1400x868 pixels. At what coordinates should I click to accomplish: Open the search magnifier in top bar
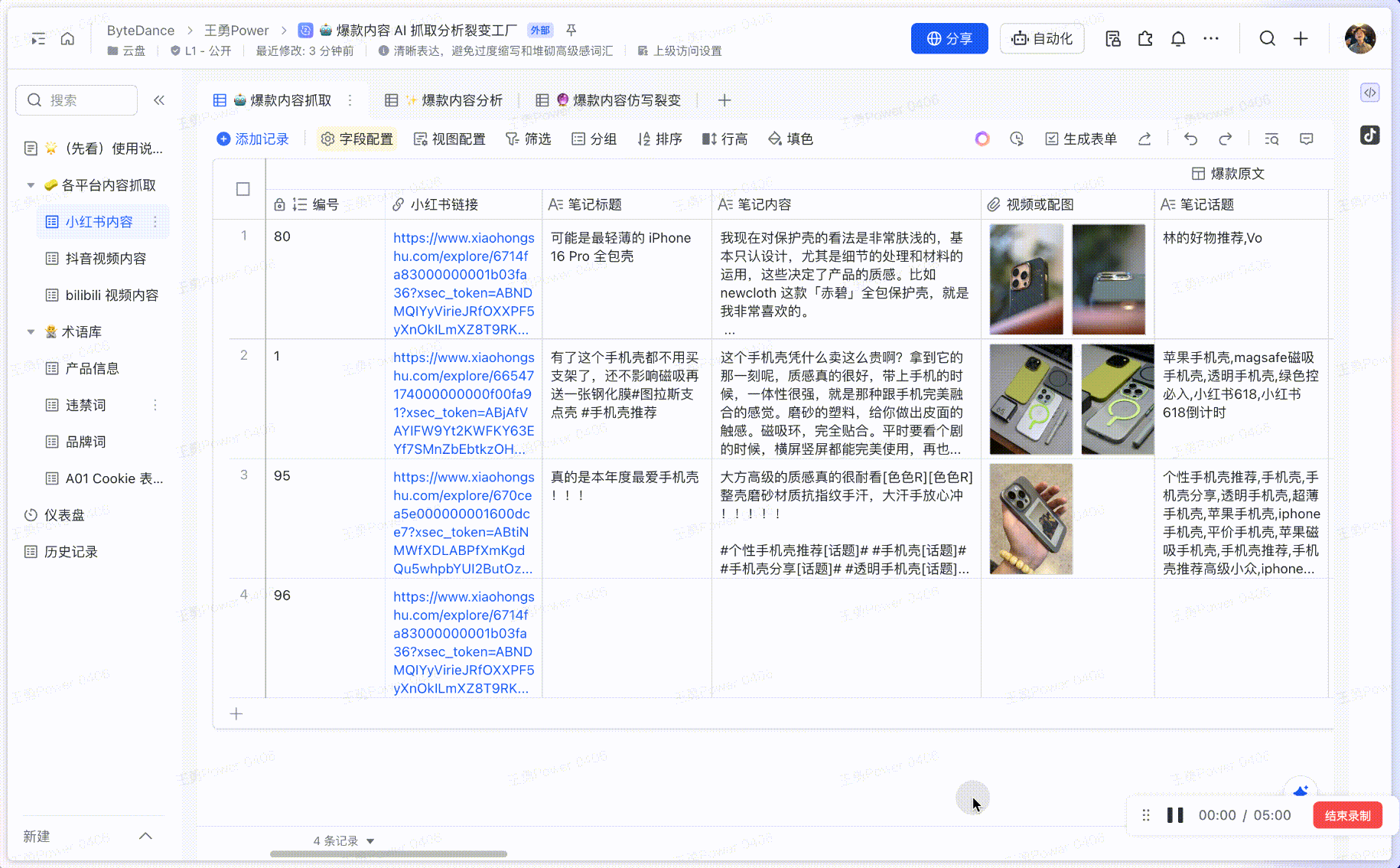1267,39
